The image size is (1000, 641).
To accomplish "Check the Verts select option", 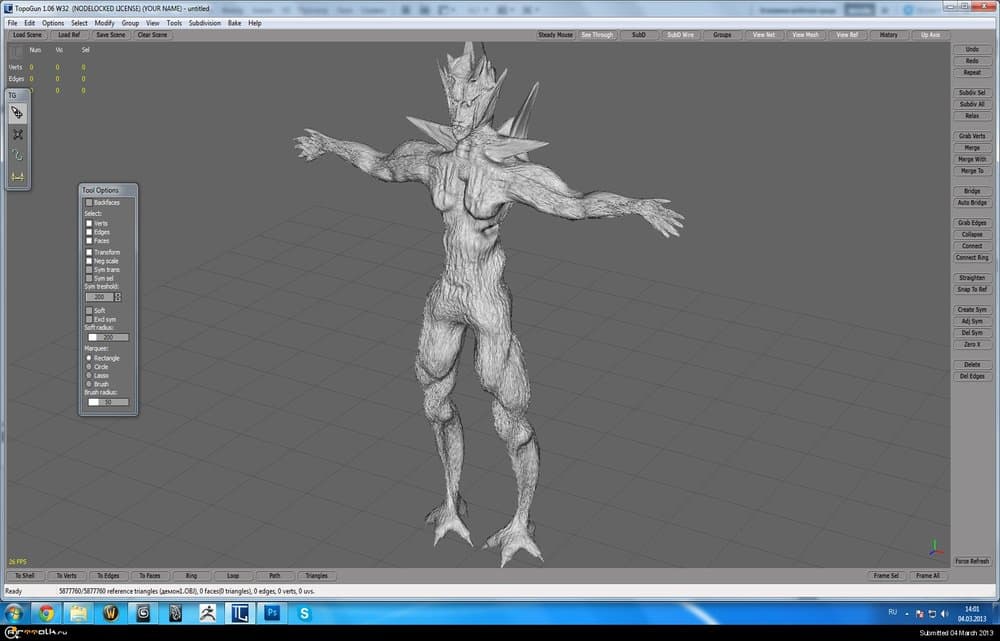I will [89, 223].
